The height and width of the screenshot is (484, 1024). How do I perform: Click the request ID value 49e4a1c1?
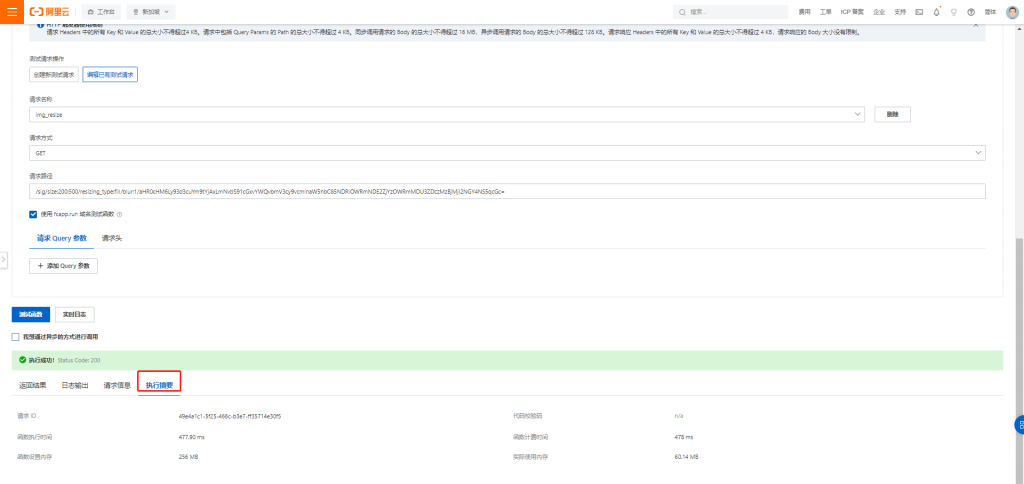pos(230,416)
